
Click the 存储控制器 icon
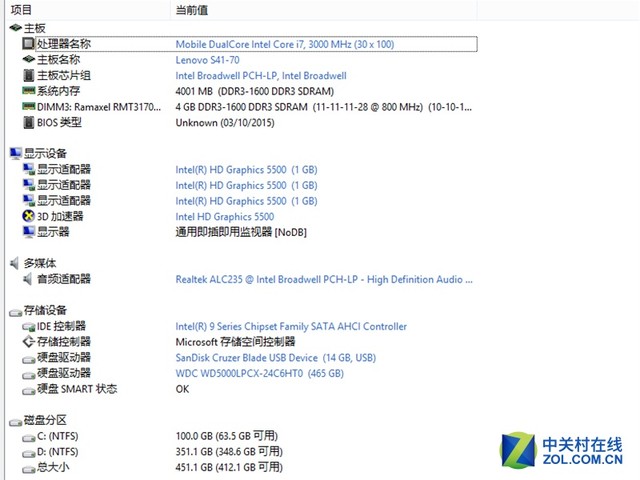[x=29, y=341]
